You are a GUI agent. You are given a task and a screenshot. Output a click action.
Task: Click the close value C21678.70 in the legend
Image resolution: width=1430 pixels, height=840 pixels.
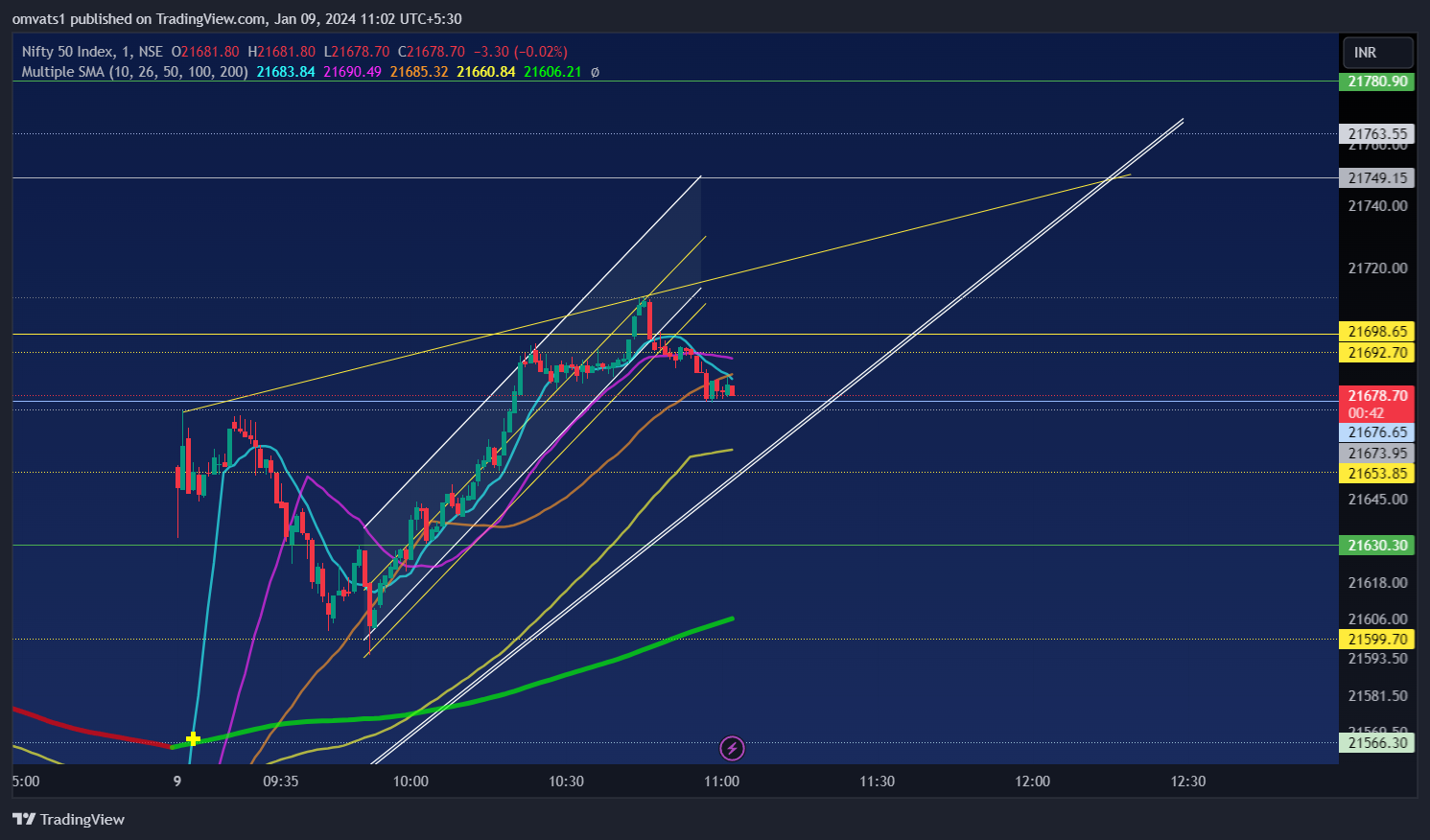(x=431, y=52)
